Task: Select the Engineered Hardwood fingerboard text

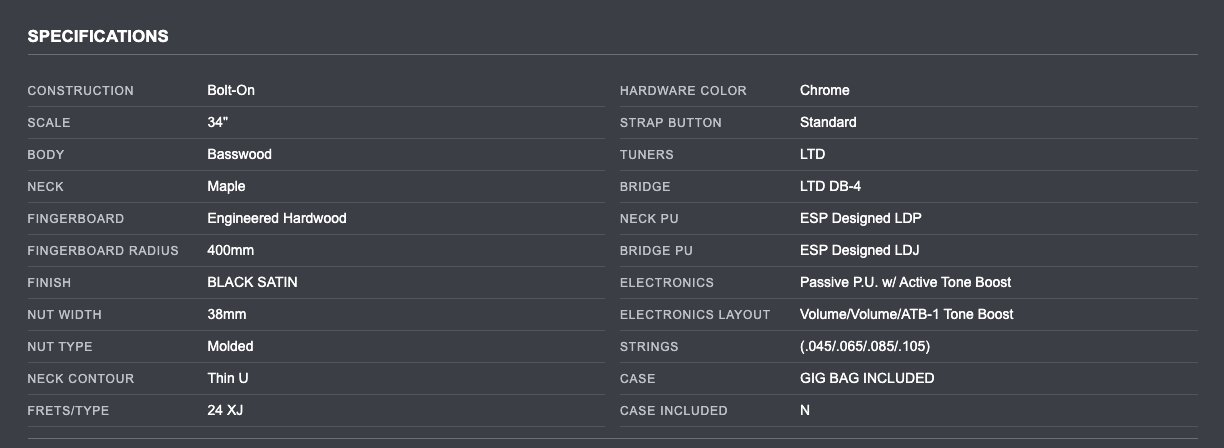Action: click(x=276, y=218)
